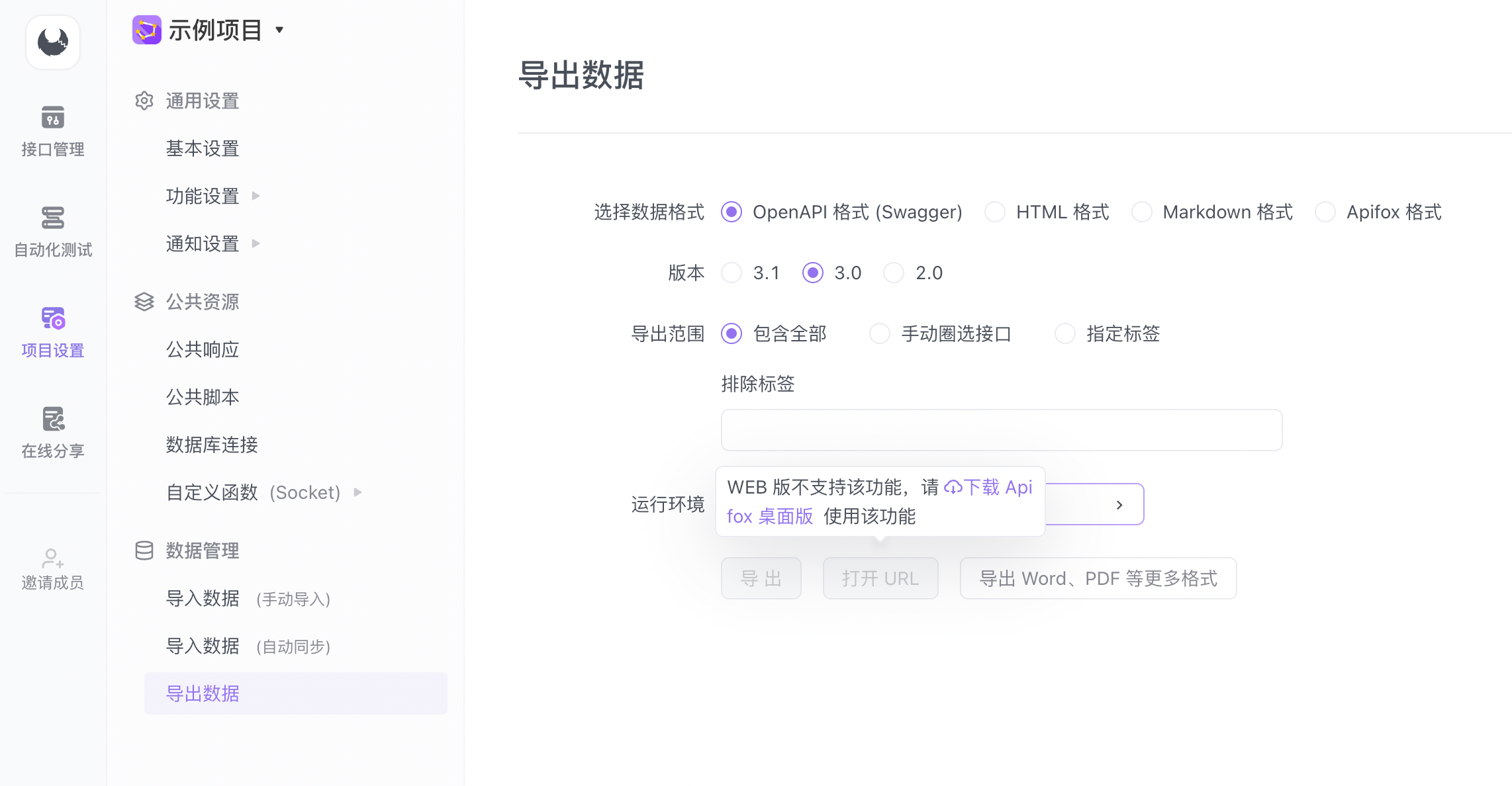Select the 项目设置 sidebar icon
The width and height of the screenshot is (1512, 786).
pyautogui.click(x=53, y=319)
